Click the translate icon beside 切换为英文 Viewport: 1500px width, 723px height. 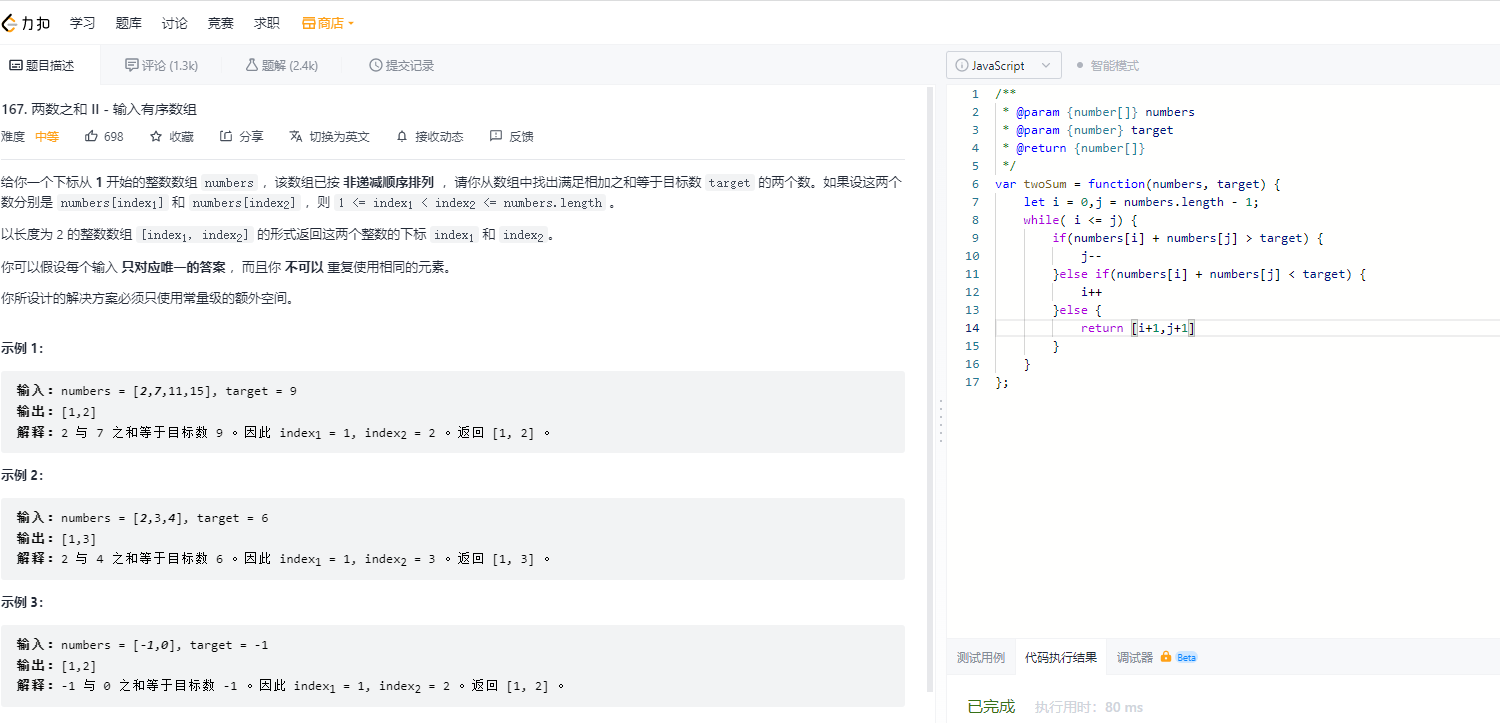coord(296,136)
